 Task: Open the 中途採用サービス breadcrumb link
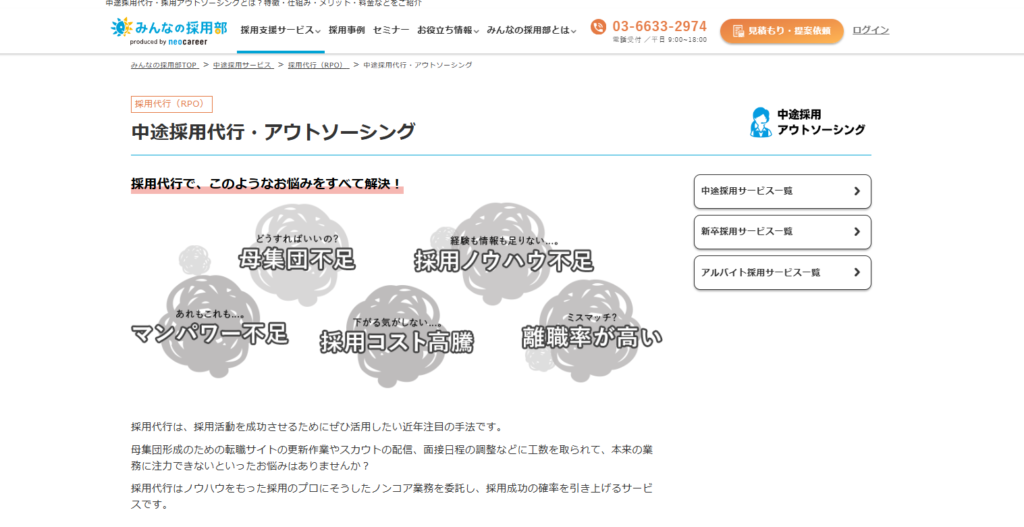(x=243, y=65)
